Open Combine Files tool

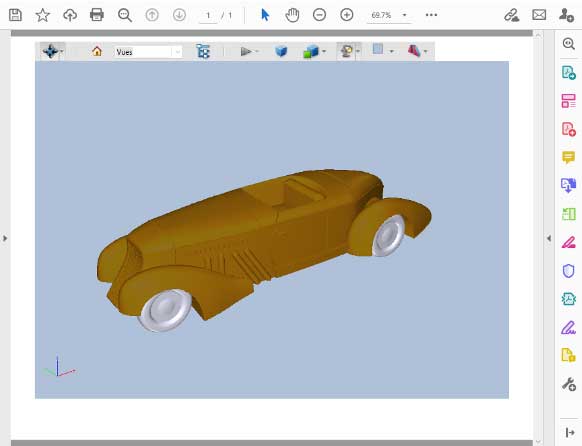click(x=568, y=186)
